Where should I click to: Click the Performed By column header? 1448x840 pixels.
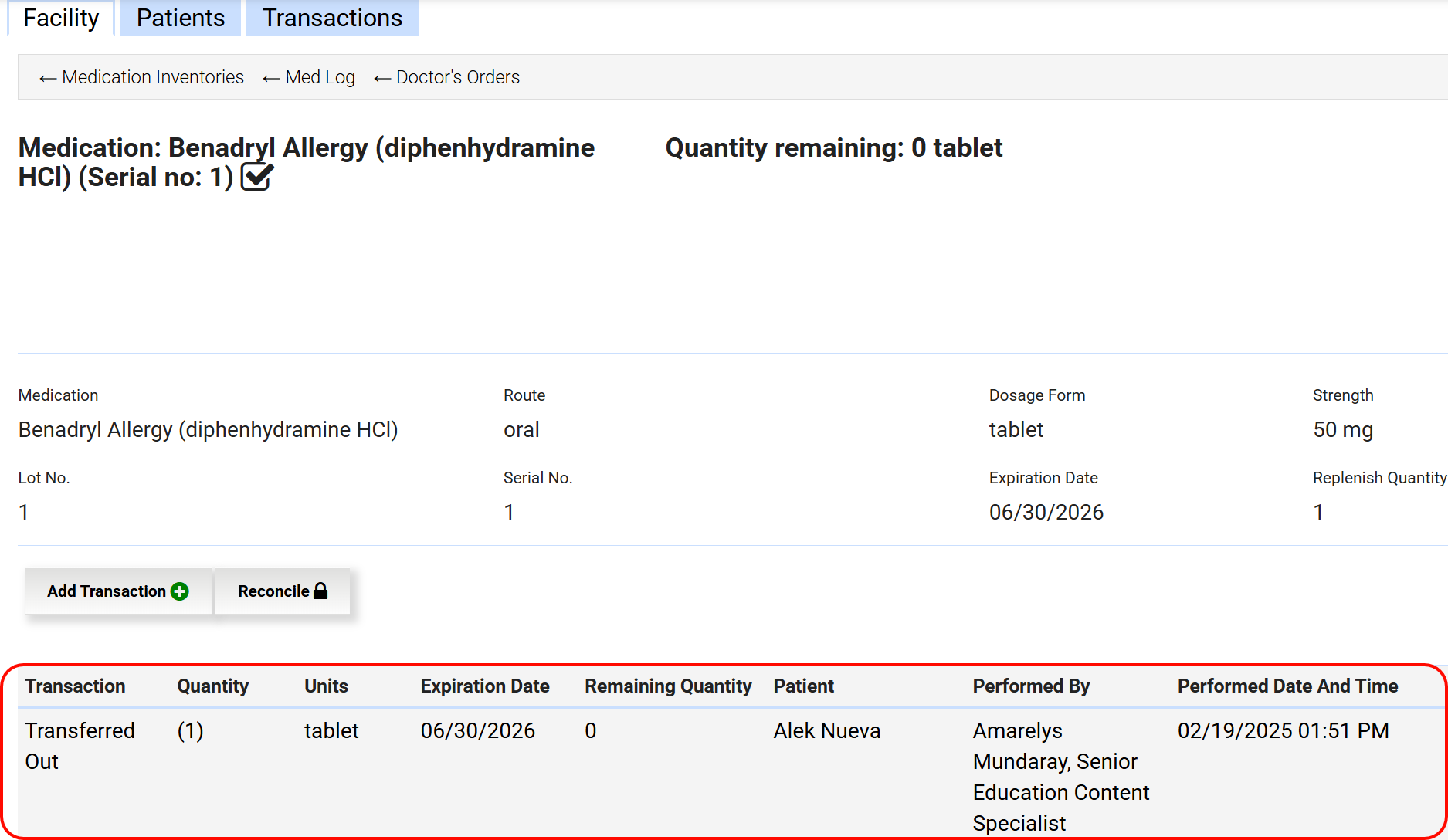1030,686
